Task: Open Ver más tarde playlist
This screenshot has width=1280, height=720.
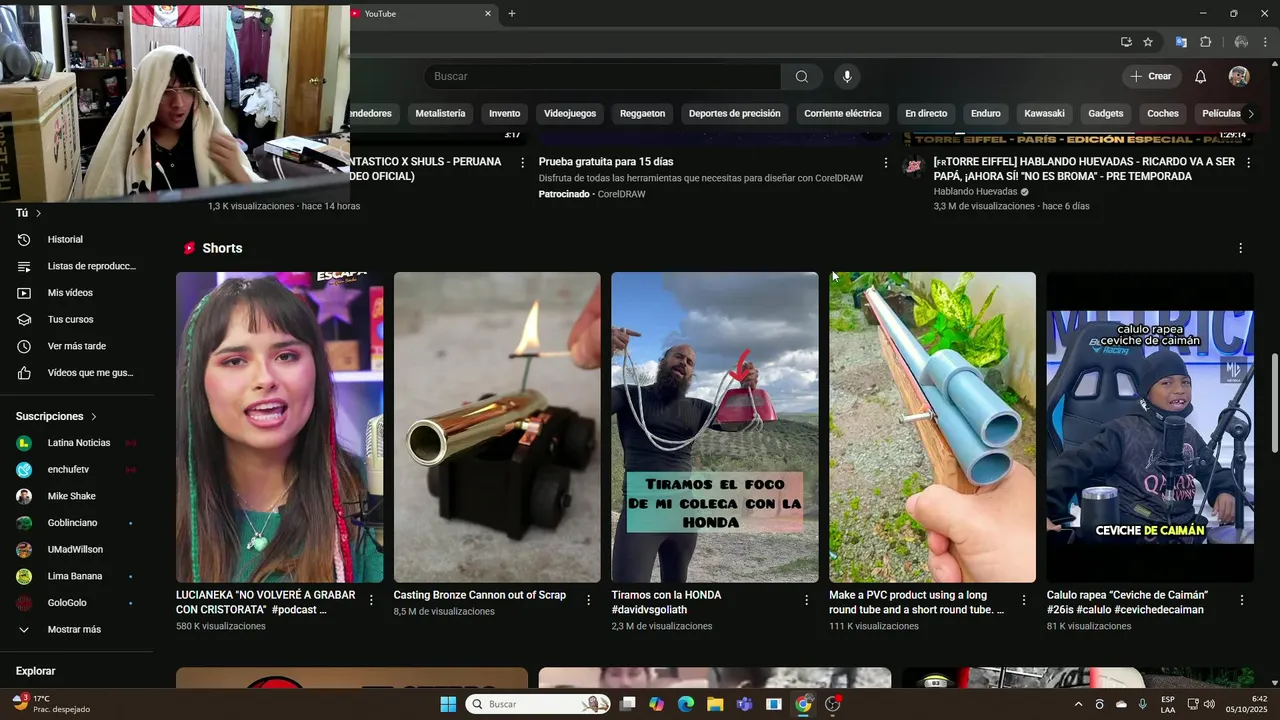Action: 78,346
